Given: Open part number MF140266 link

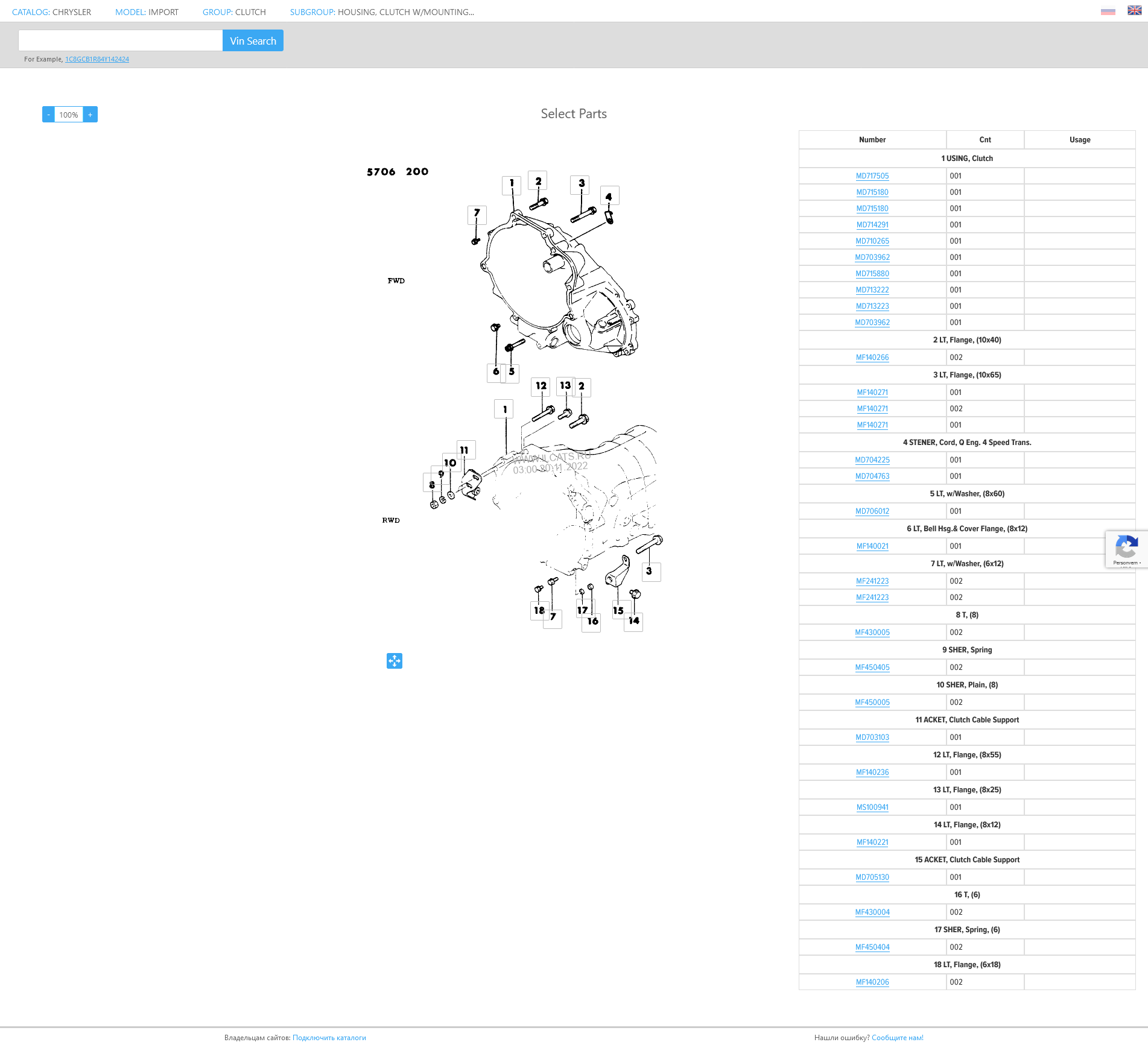Looking at the screenshot, I should click(x=872, y=358).
